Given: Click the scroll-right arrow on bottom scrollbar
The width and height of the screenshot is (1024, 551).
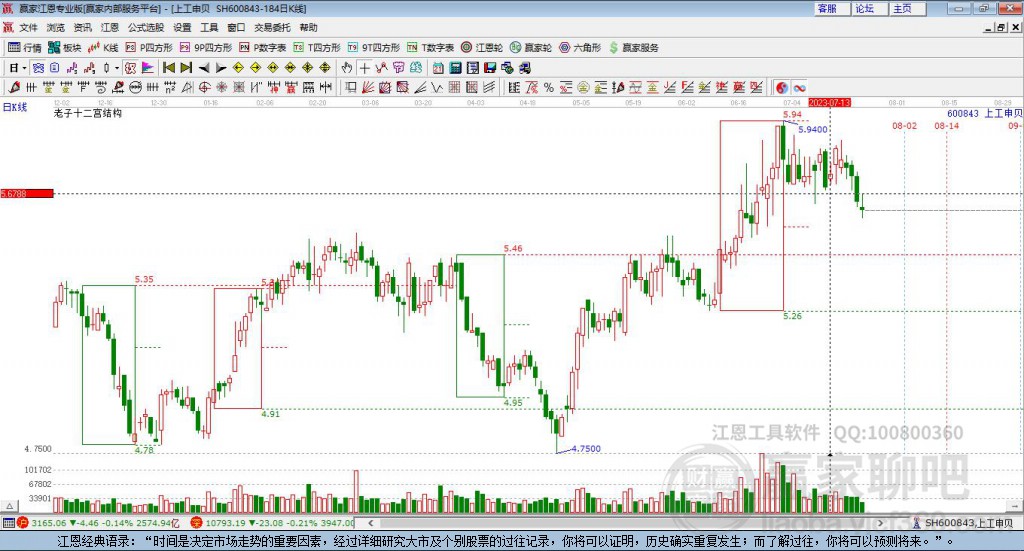Looking at the screenshot, I should (880, 523).
